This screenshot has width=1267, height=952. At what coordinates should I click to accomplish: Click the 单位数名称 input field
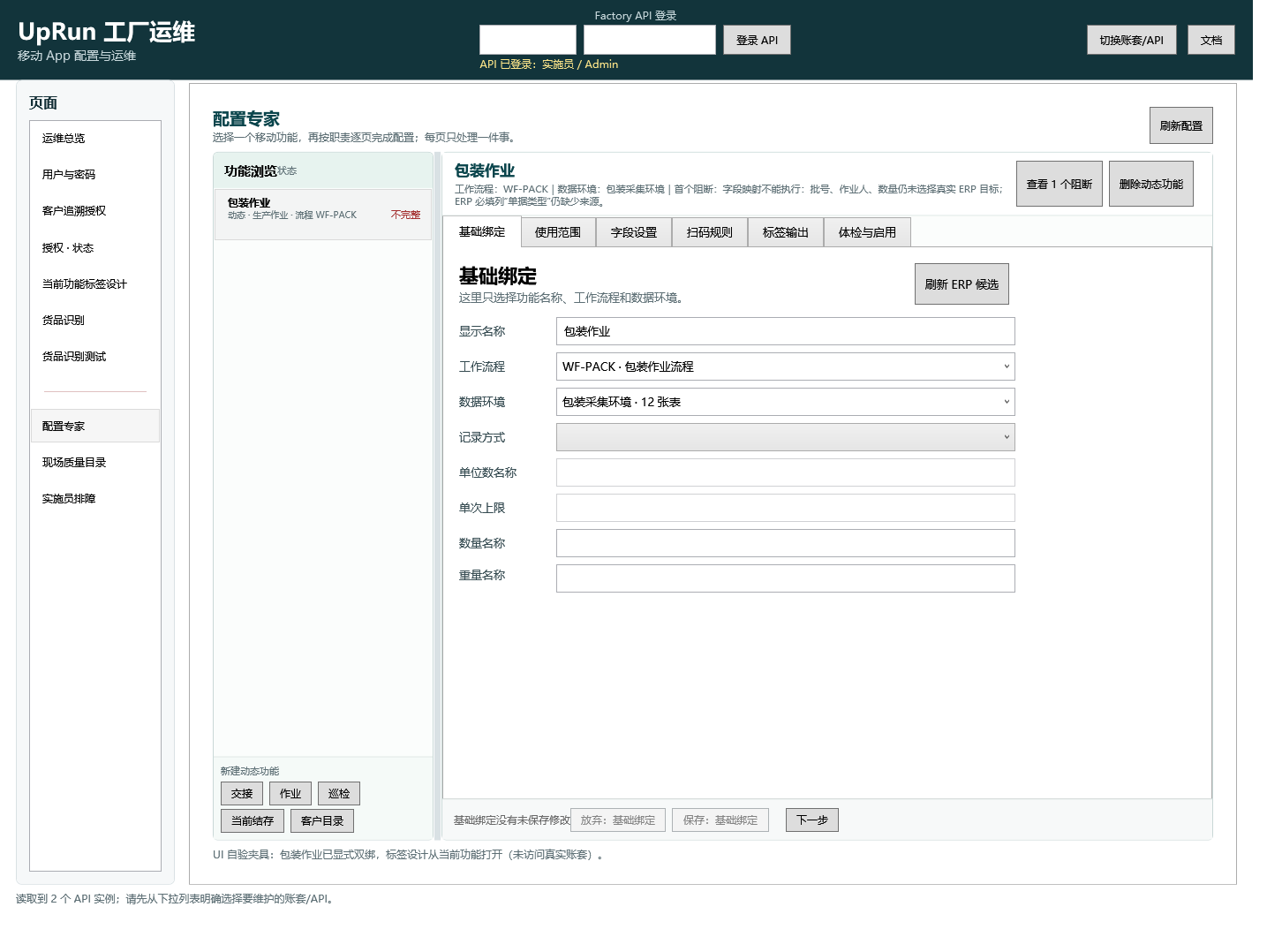click(786, 472)
